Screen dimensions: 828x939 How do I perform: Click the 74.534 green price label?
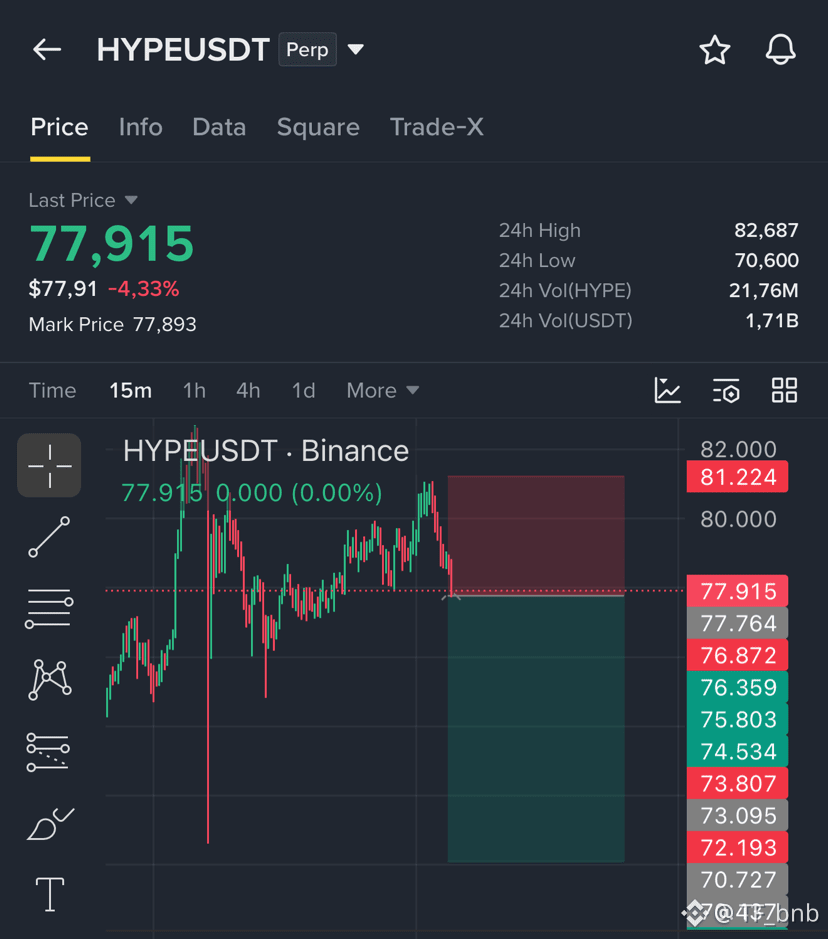pos(738,752)
